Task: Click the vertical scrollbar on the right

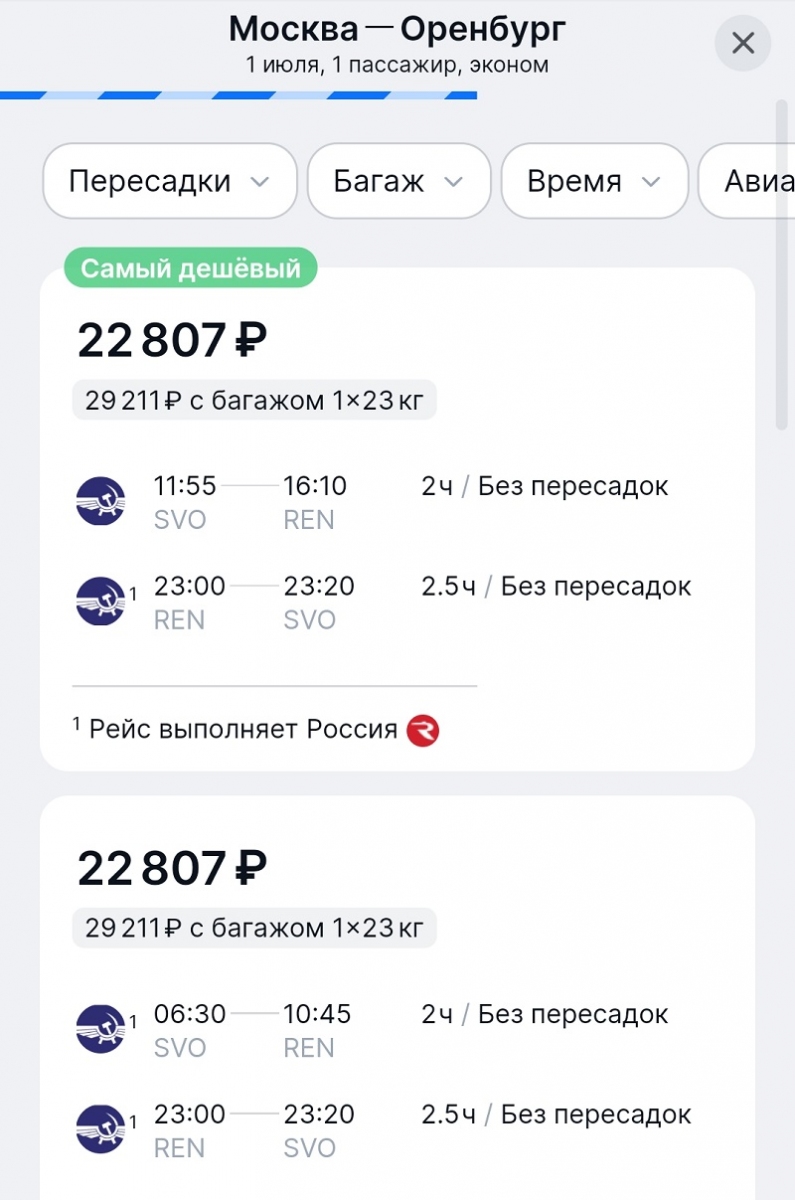Action: [782, 265]
